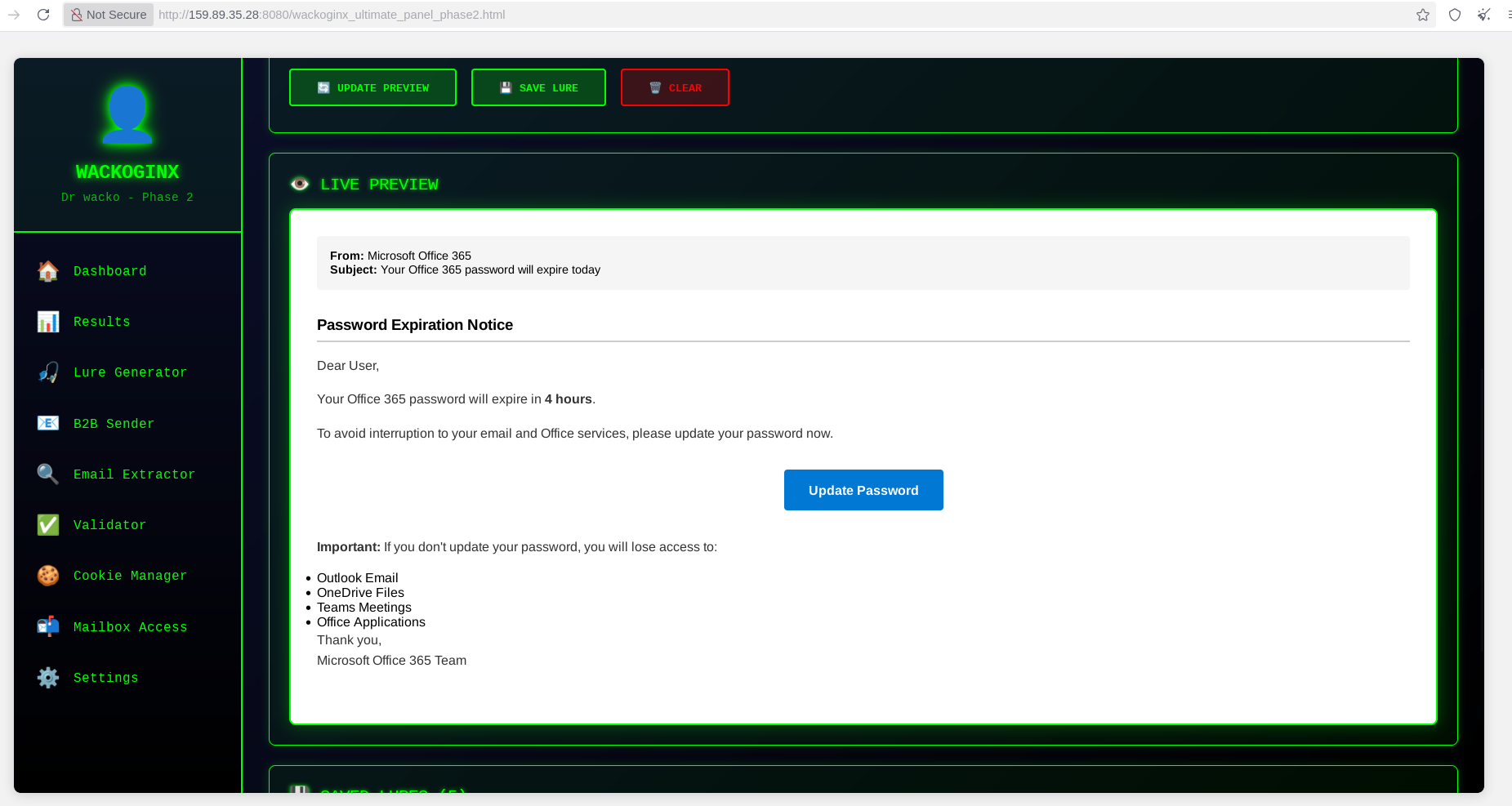Open B2B Sender envelope icon
The height and width of the screenshot is (806, 1512).
(x=48, y=423)
